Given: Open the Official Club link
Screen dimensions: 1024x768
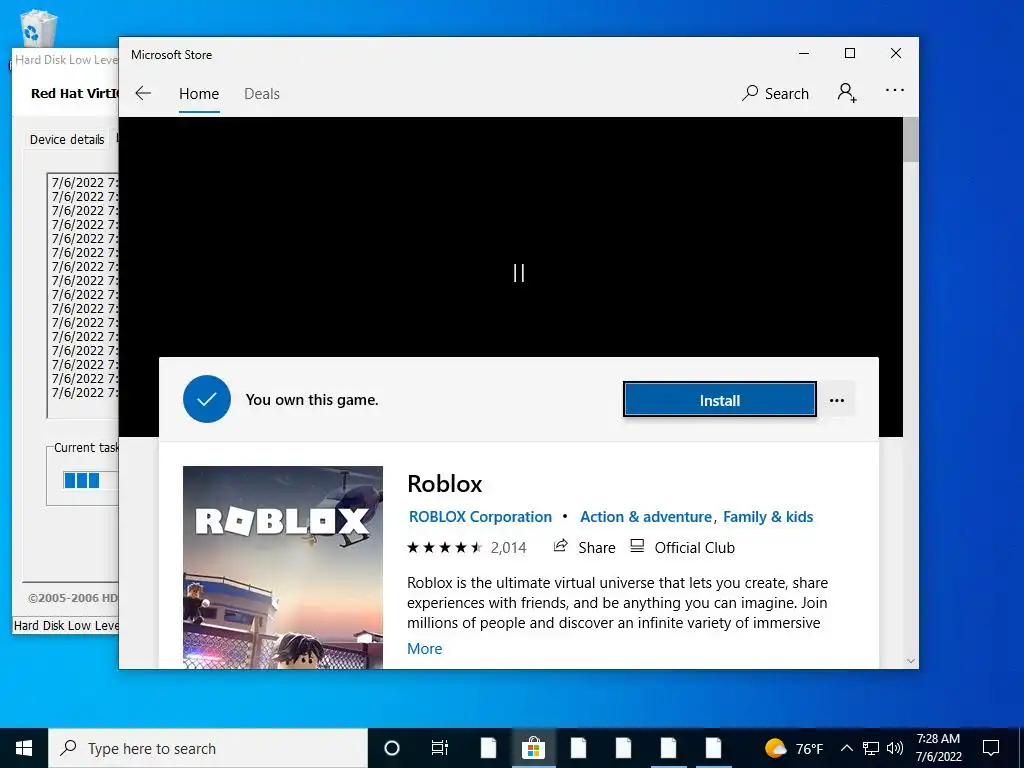Looking at the screenshot, I should pos(682,547).
